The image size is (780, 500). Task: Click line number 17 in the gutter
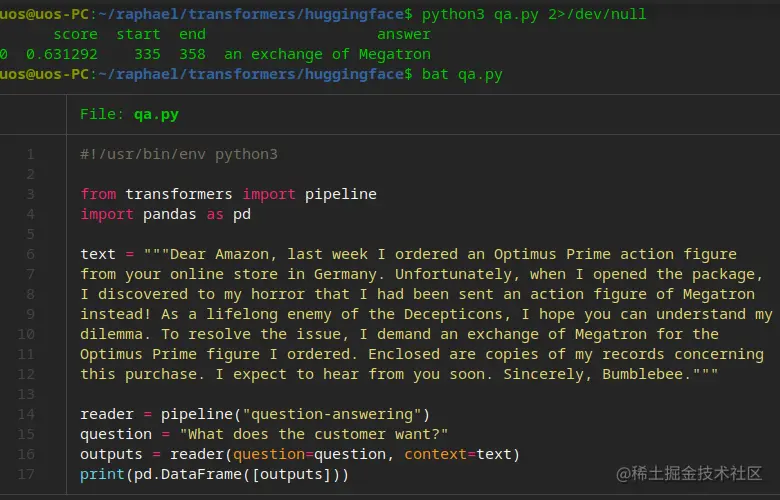[26, 474]
